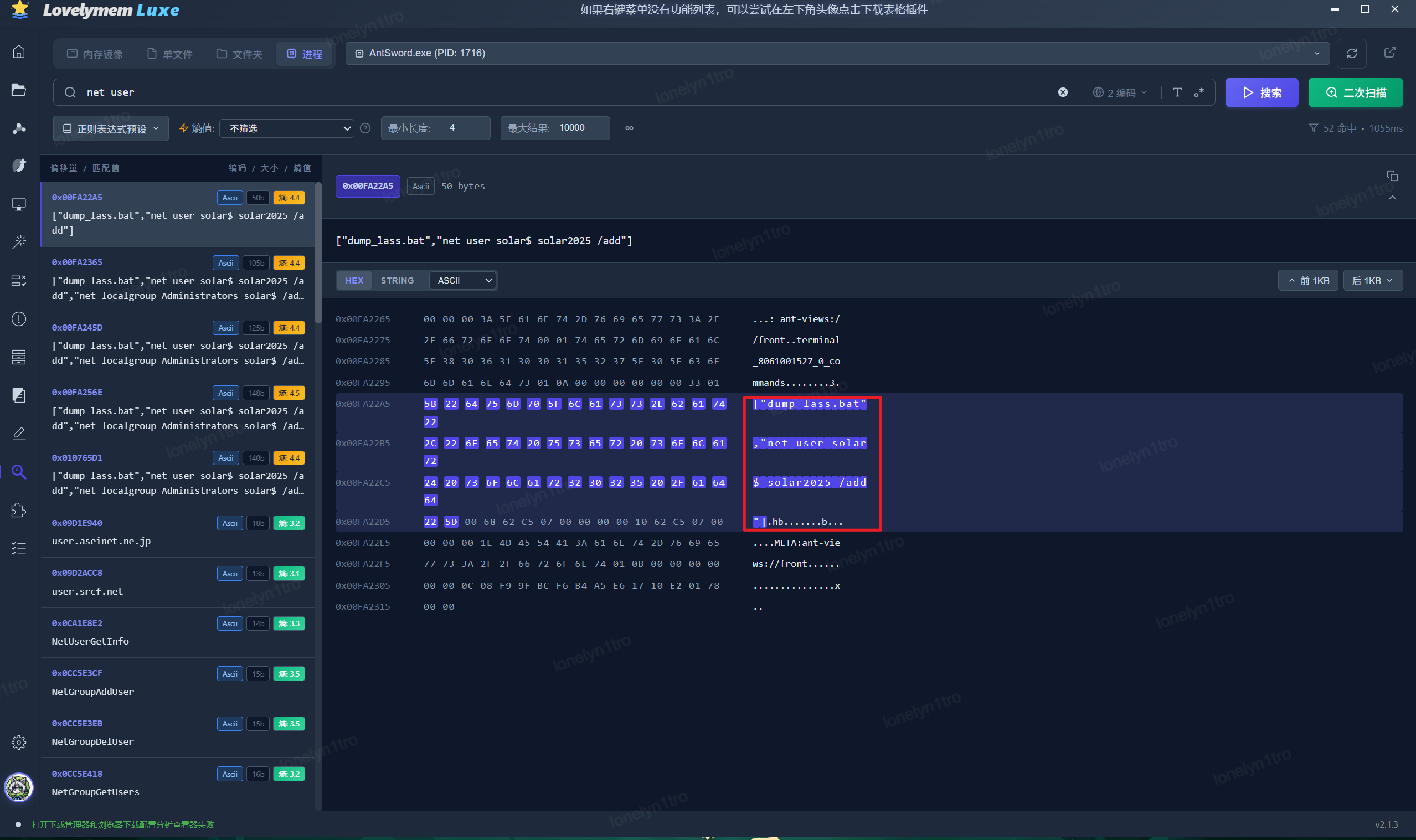Copy result using the copy icon
1416x840 pixels.
coord(1392,176)
